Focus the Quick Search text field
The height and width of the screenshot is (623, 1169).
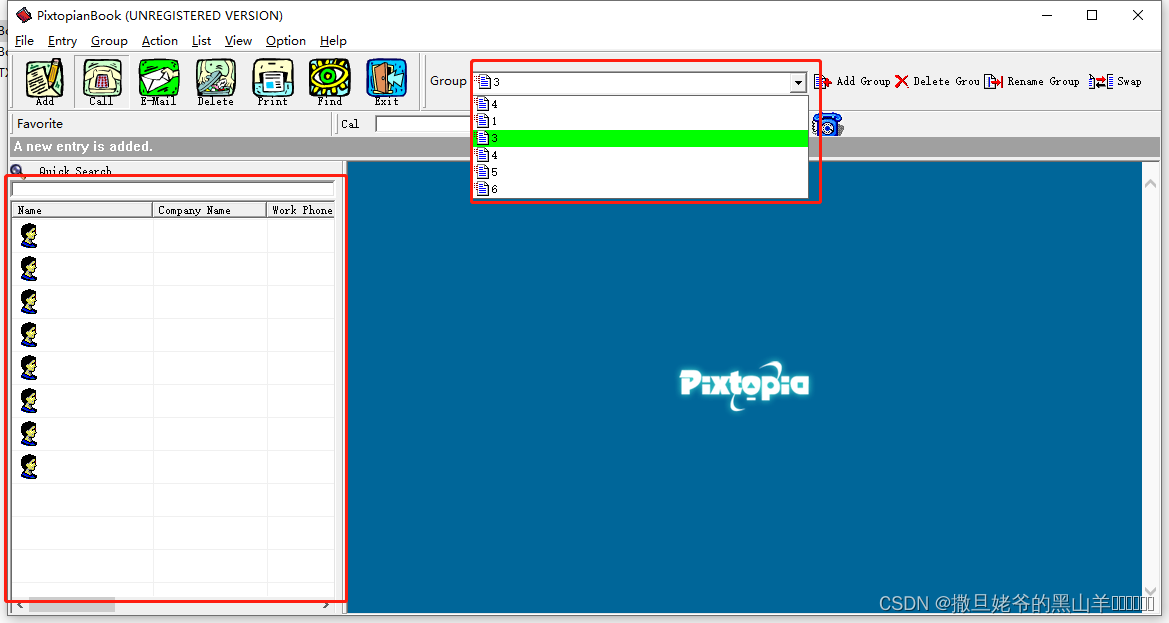click(x=173, y=189)
